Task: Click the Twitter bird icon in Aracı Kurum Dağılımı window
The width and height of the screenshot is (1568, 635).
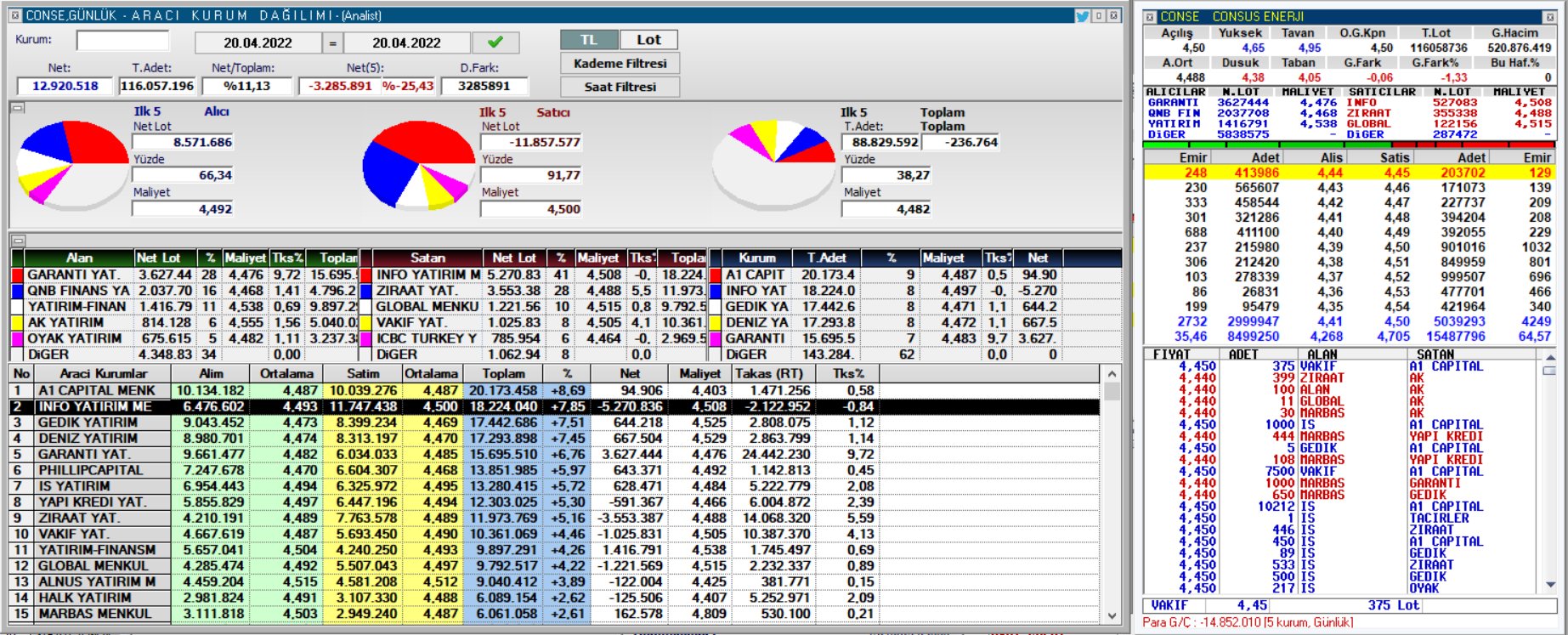Action: point(1083,15)
